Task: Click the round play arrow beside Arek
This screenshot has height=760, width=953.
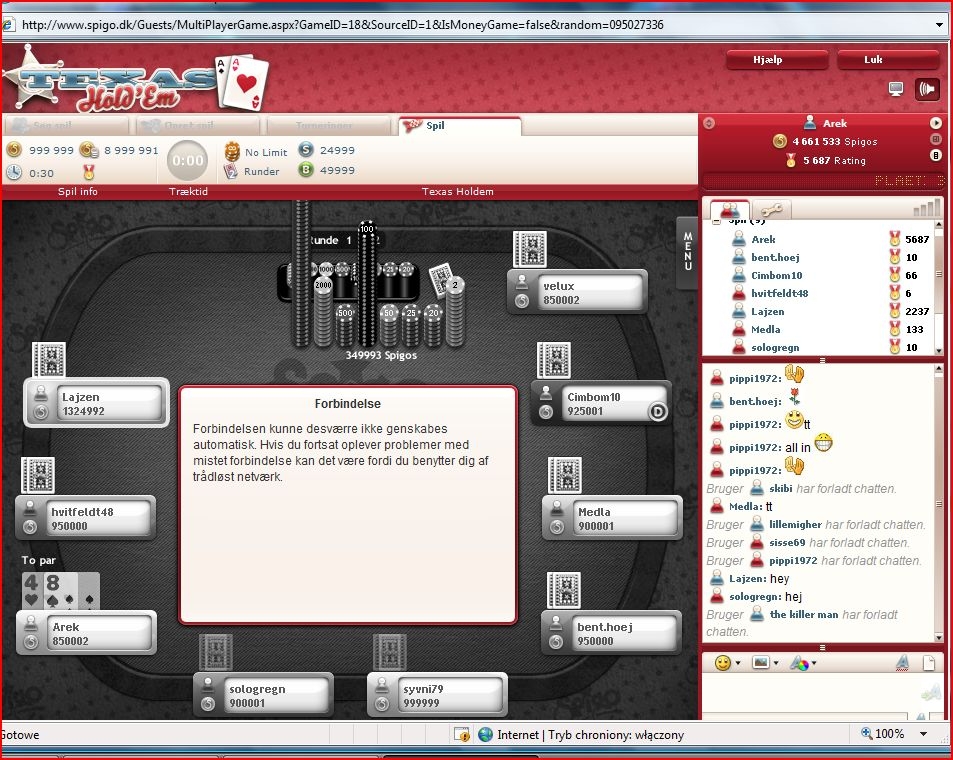Action: (x=936, y=123)
